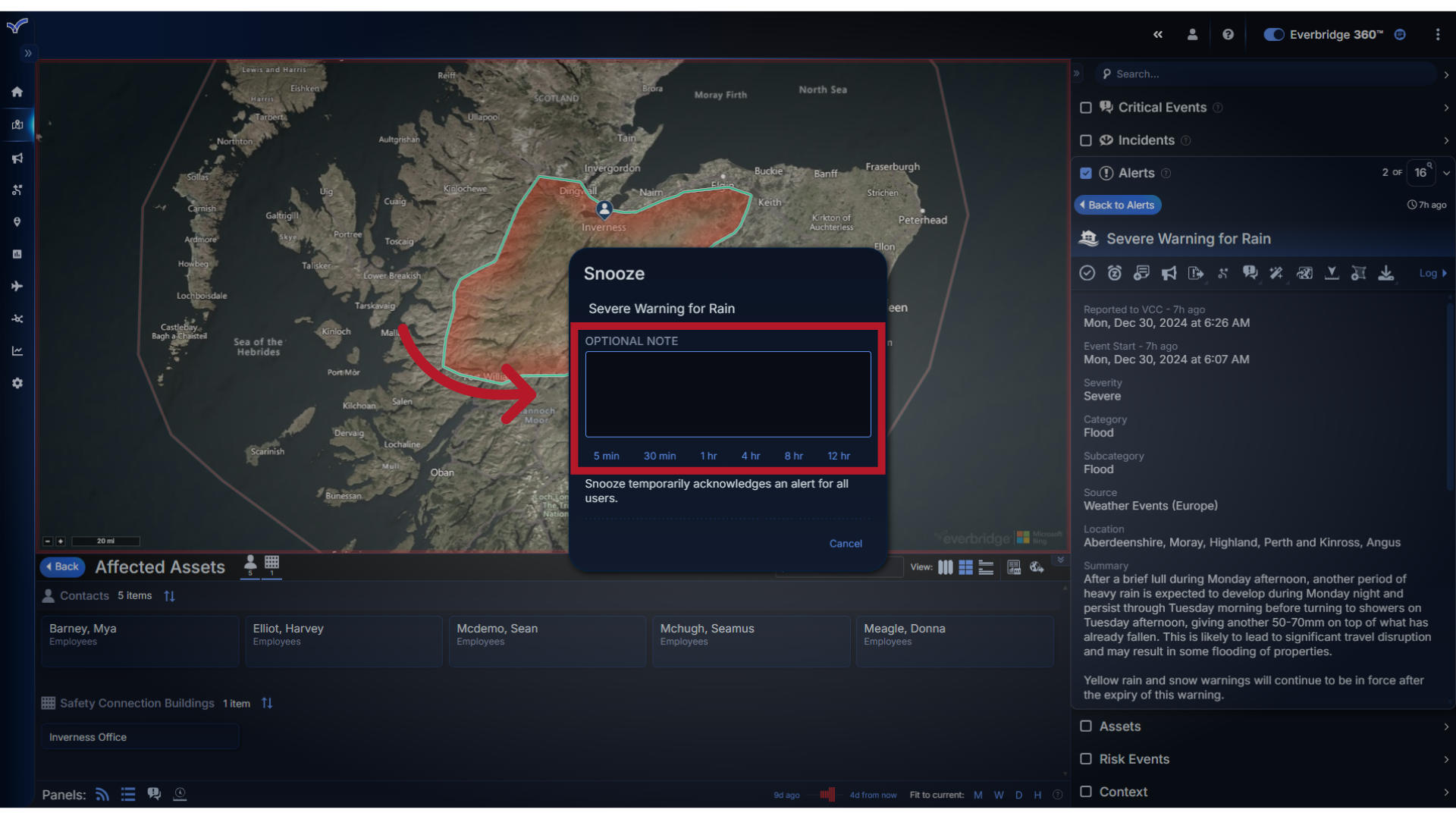This screenshot has width=1456, height=819.
Task: Open Home in left sidebar
Action: coord(17,92)
